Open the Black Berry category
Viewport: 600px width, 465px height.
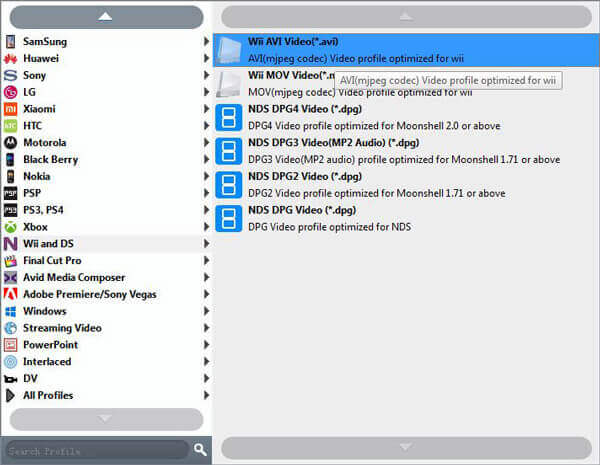click(x=106, y=160)
